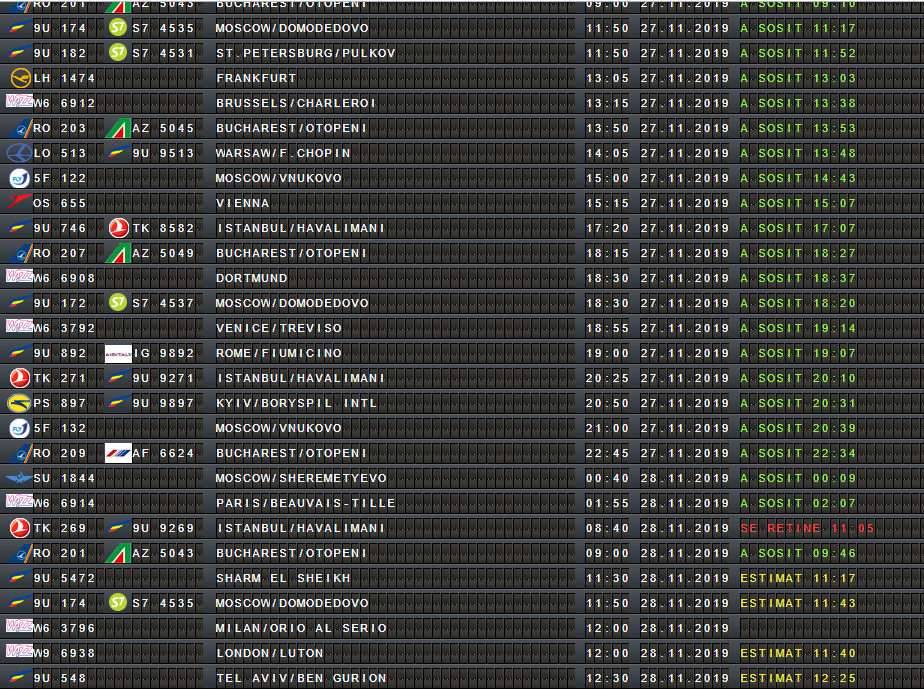This screenshot has width=924, height=689.
Task: Click the Aeroflot logo beside SU 1844
Action: pos(19,478)
